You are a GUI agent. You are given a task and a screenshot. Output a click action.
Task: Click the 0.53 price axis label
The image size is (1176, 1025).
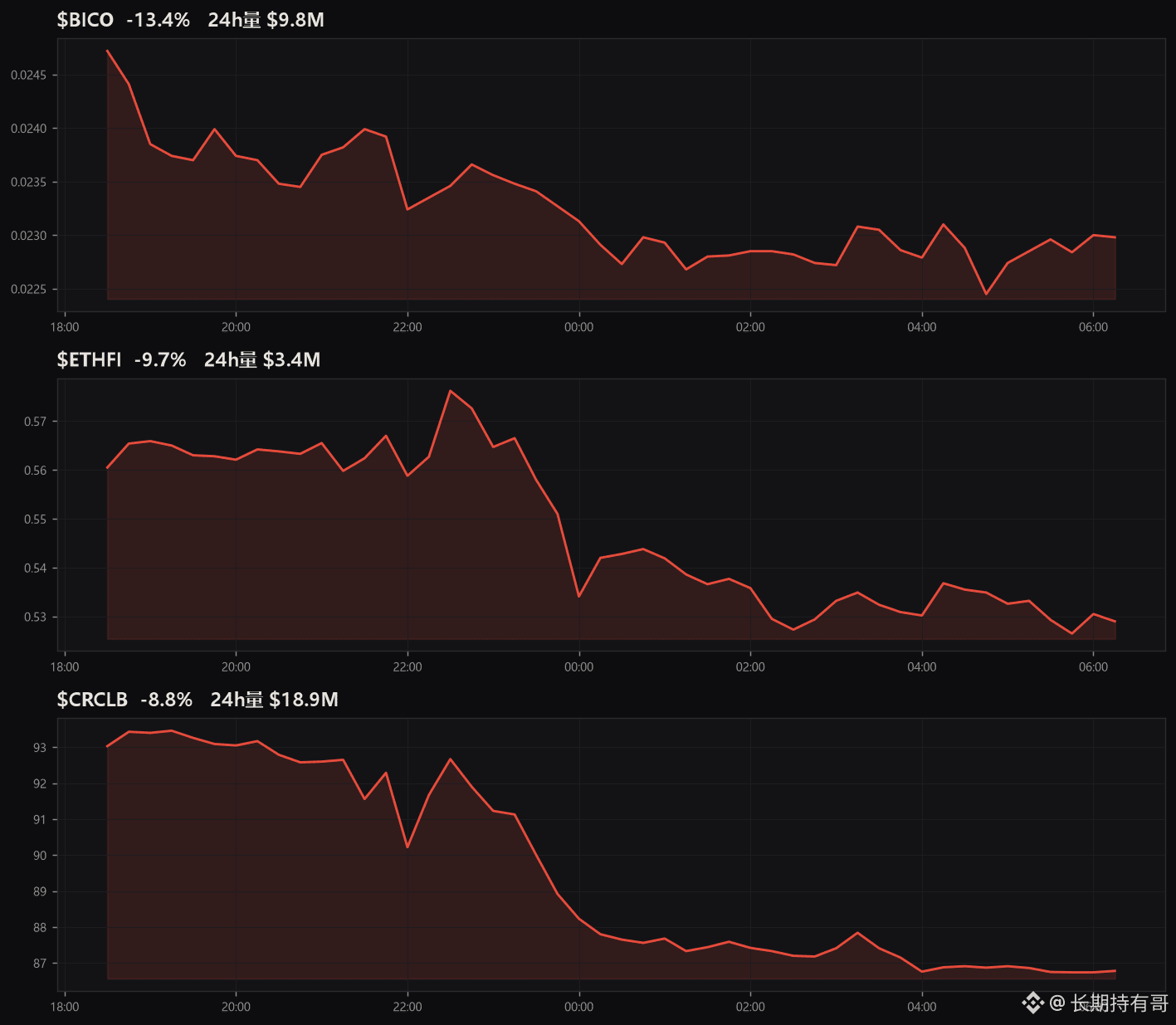pos(36,617)
